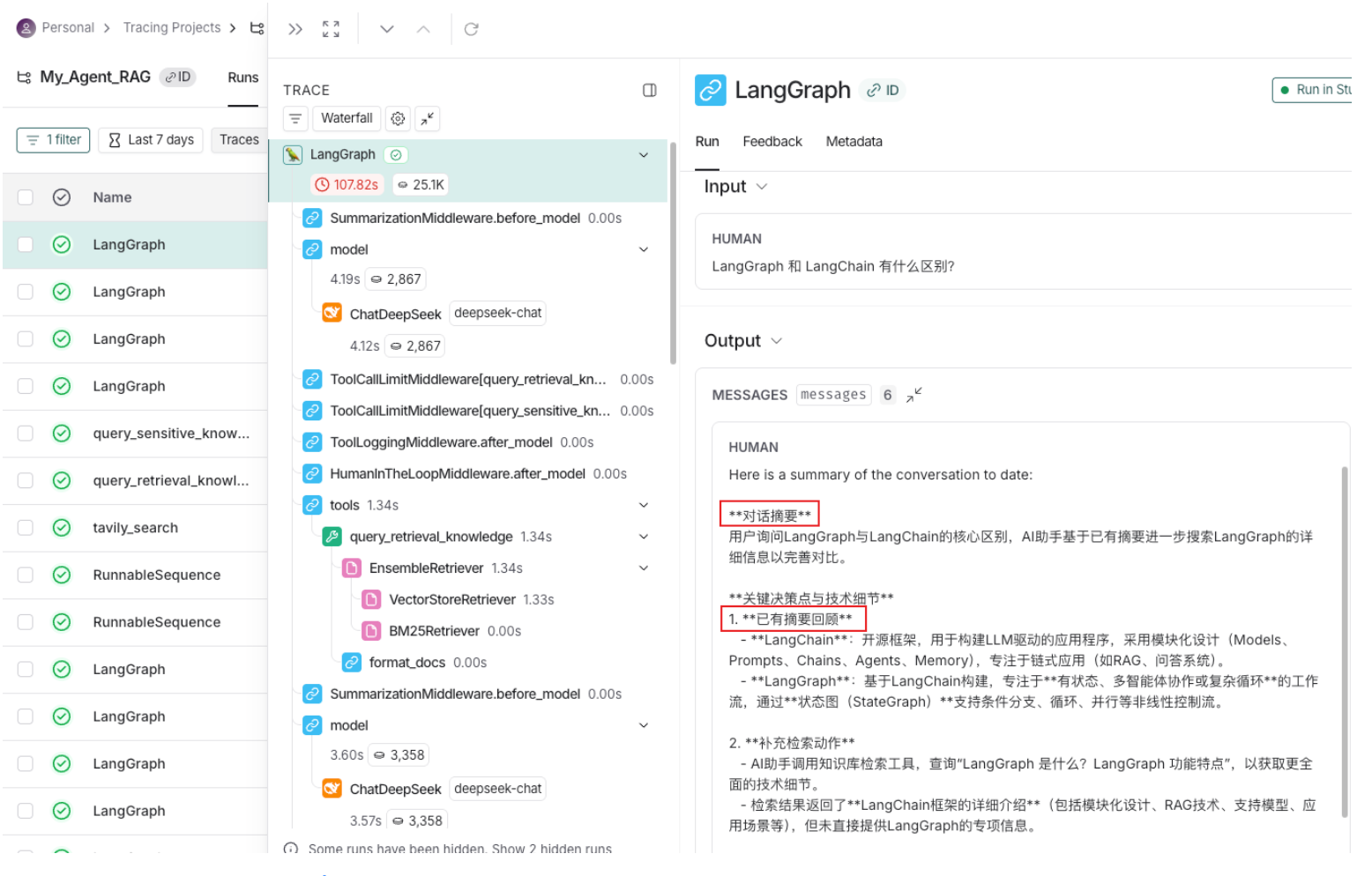Toggle the trace side panel layout icon
This screenshot has width=1372, height=876.
[x=649, y=90]
